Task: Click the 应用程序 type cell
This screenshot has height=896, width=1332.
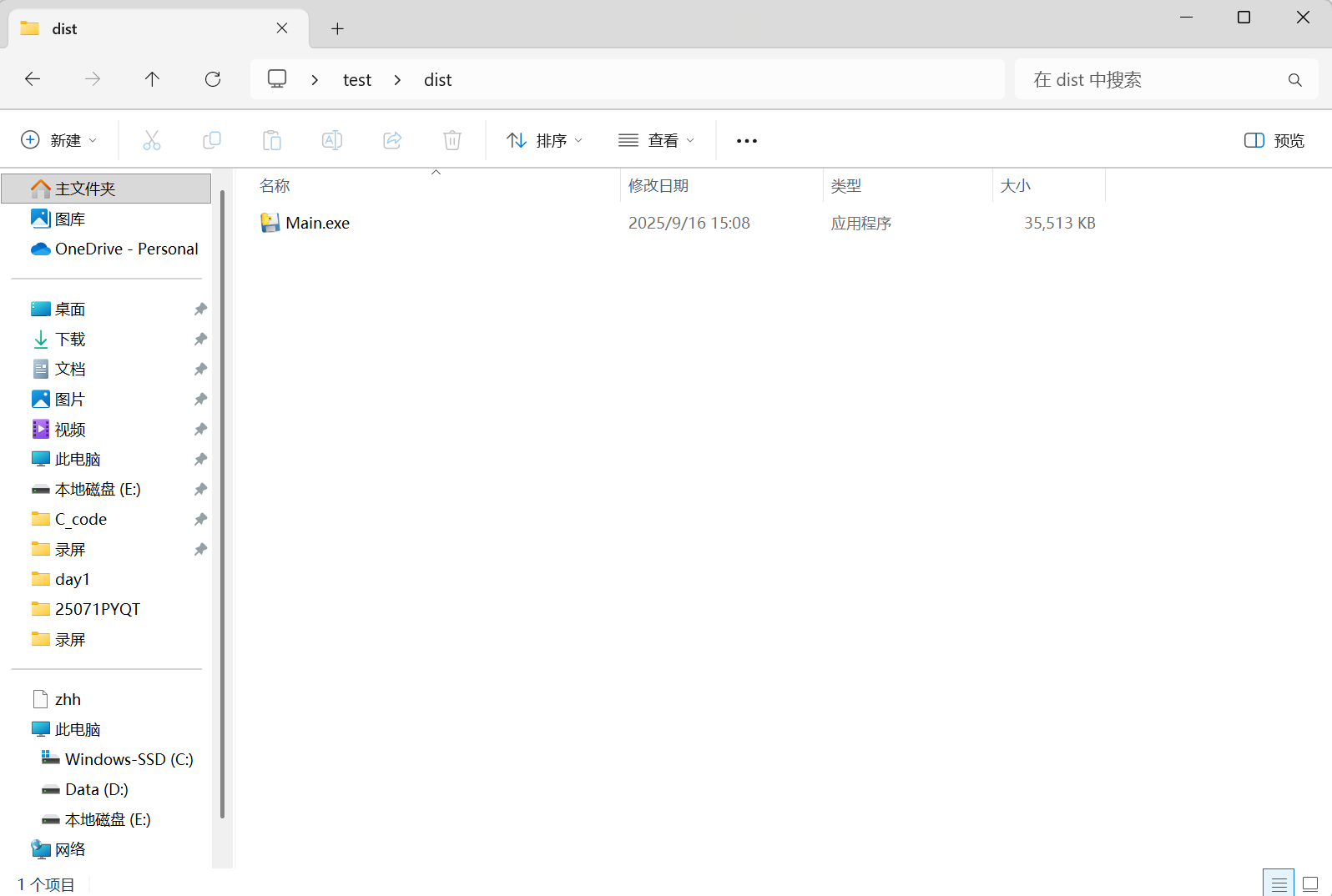Action: point(860,223)
